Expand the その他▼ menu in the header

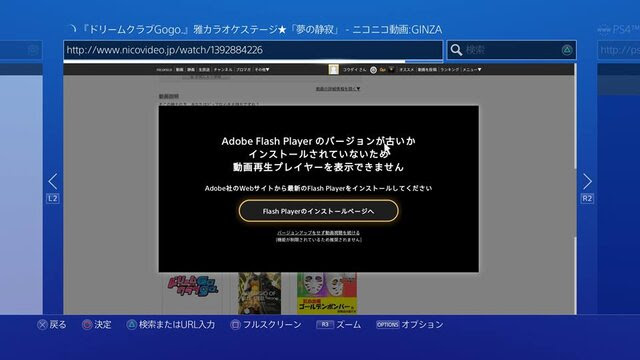point(262,70)
